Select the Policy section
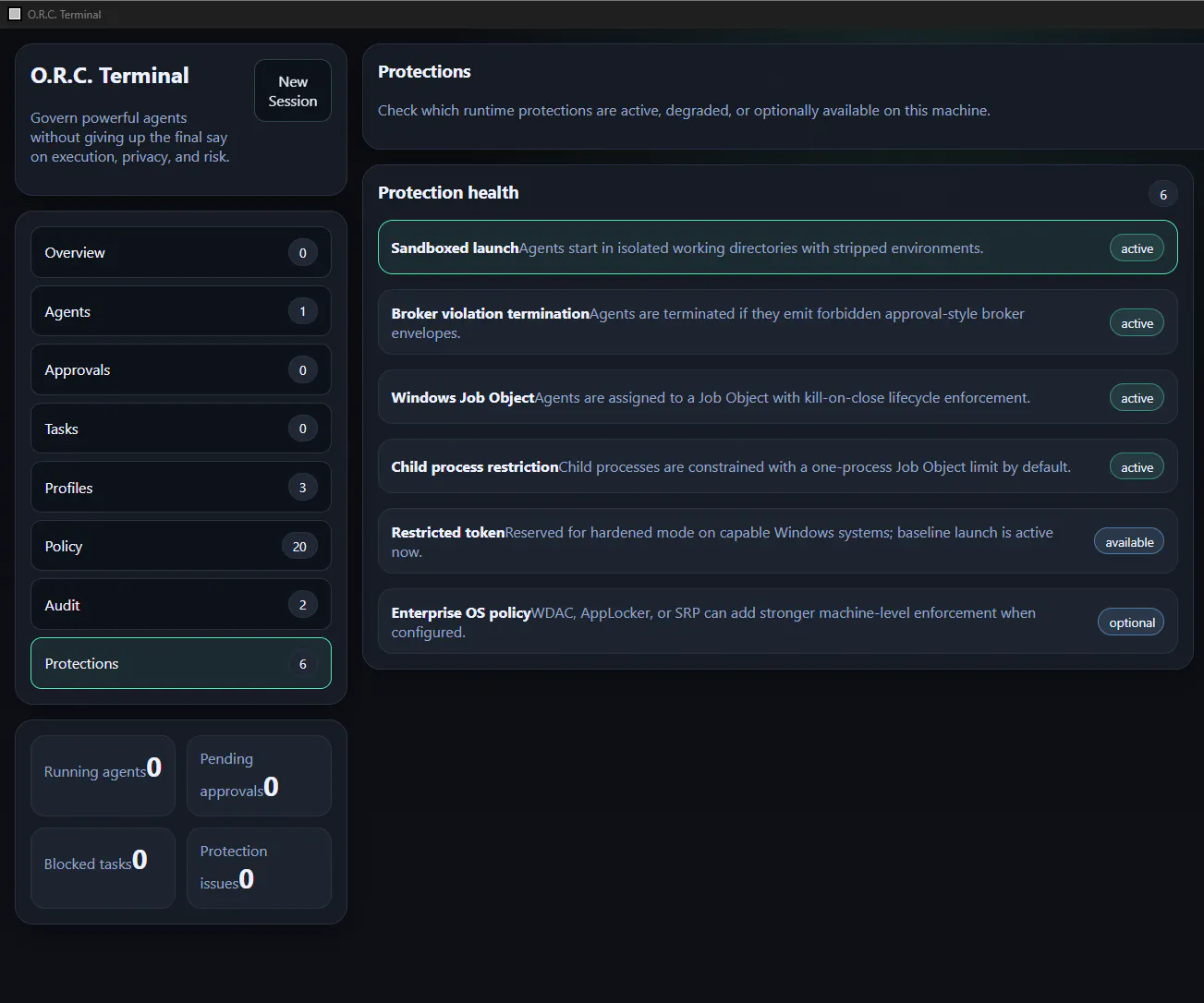This screenshot has height=1003, width=1204. click(x=181, y=546)
